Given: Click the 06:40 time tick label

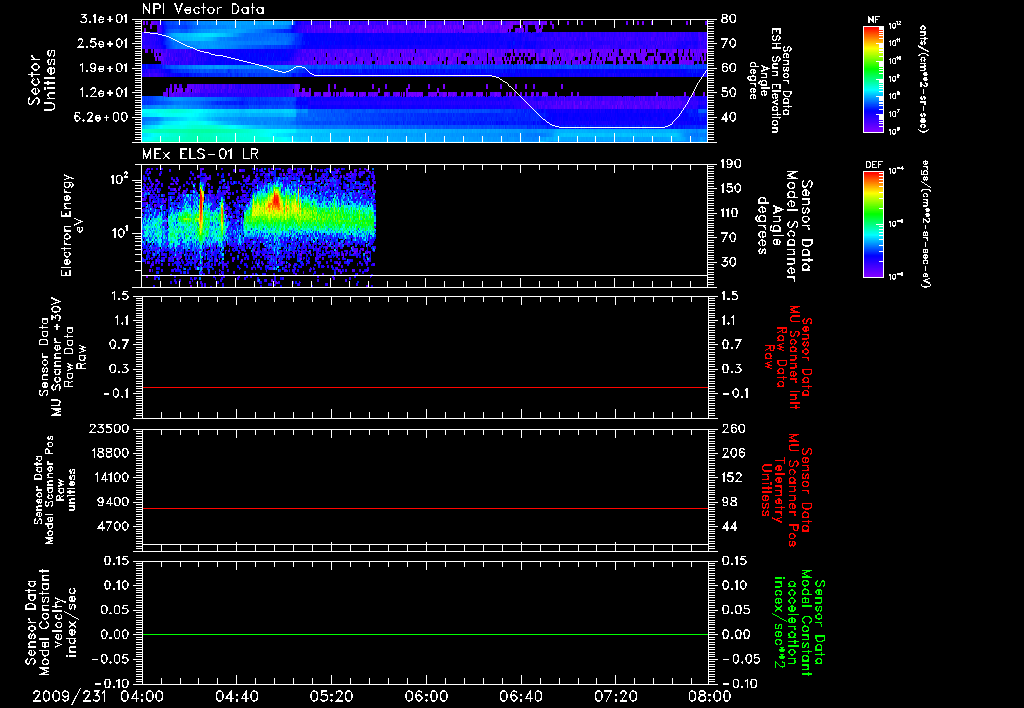Looking at the screenshot, I should pyautogui.click(x=520, y=697).
